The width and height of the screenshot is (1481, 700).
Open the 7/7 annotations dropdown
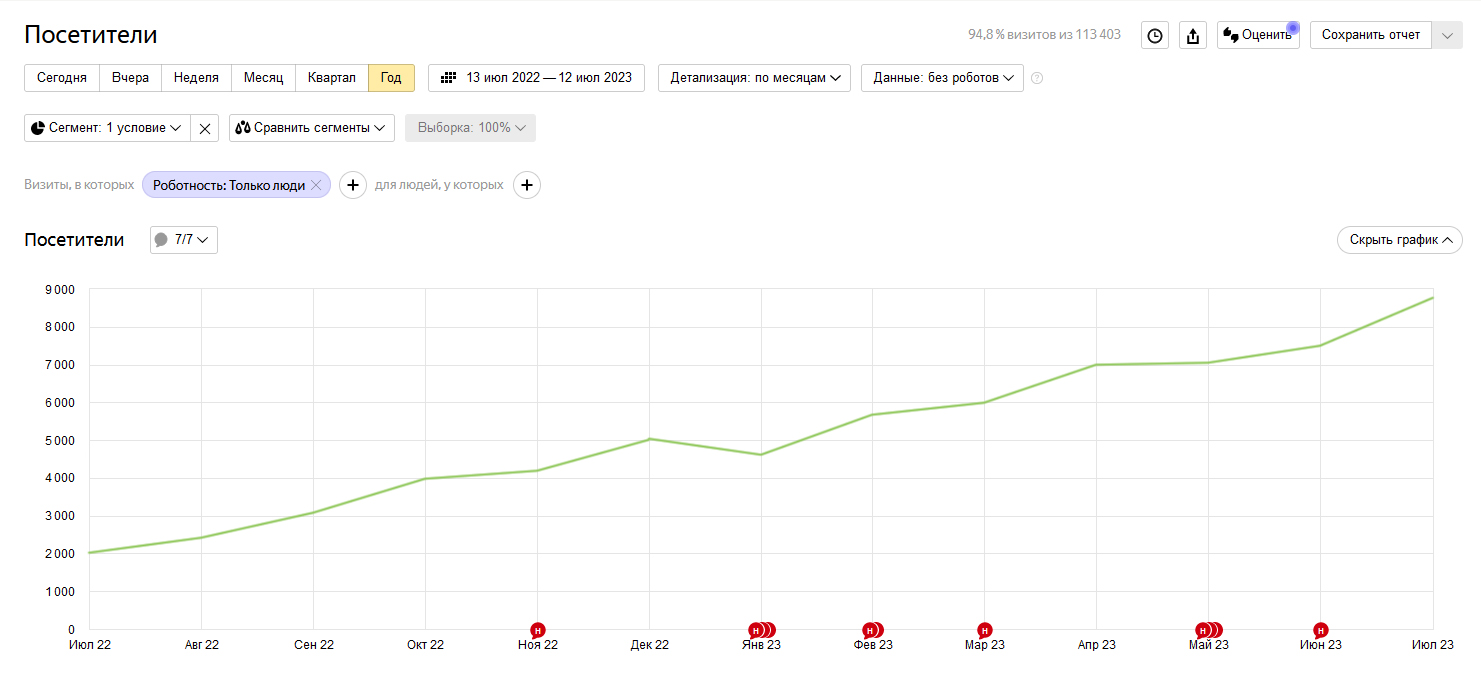(x=184, y=240)
